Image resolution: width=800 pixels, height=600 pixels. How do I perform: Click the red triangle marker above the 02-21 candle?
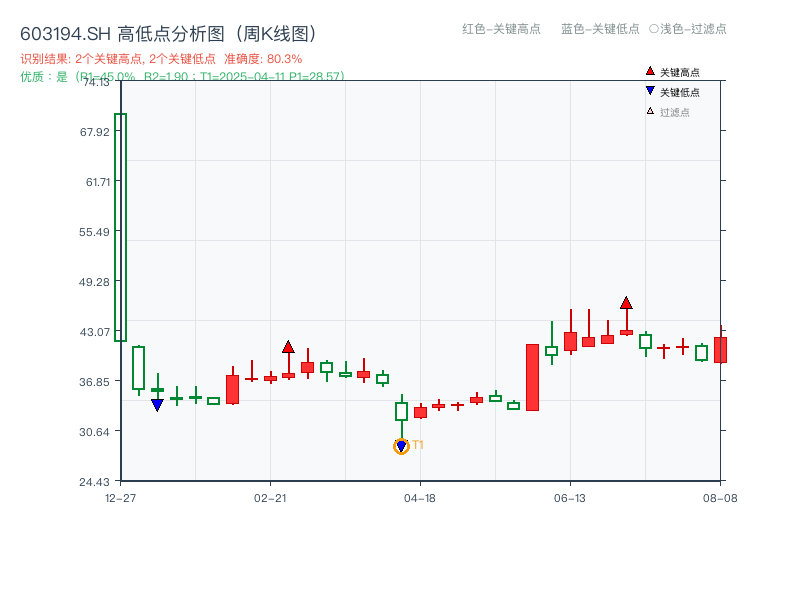[x=290, y=345]
